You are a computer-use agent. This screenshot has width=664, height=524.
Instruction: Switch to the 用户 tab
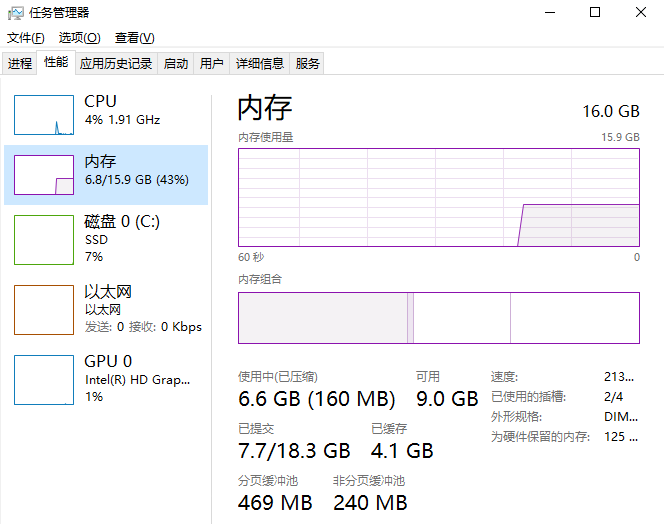[x=211, y=64]
